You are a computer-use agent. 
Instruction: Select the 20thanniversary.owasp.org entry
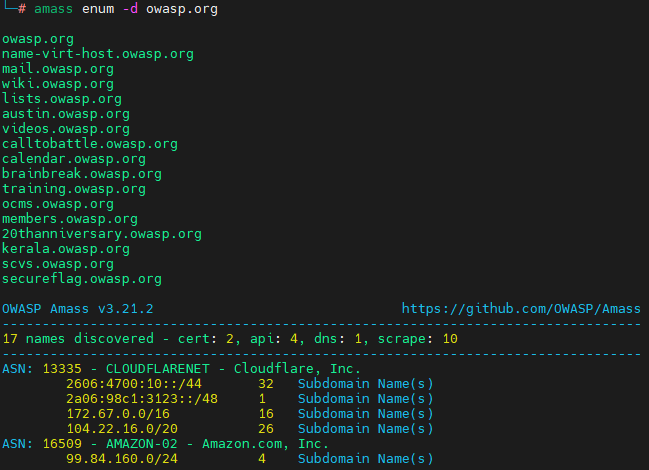tap(101, 234)
